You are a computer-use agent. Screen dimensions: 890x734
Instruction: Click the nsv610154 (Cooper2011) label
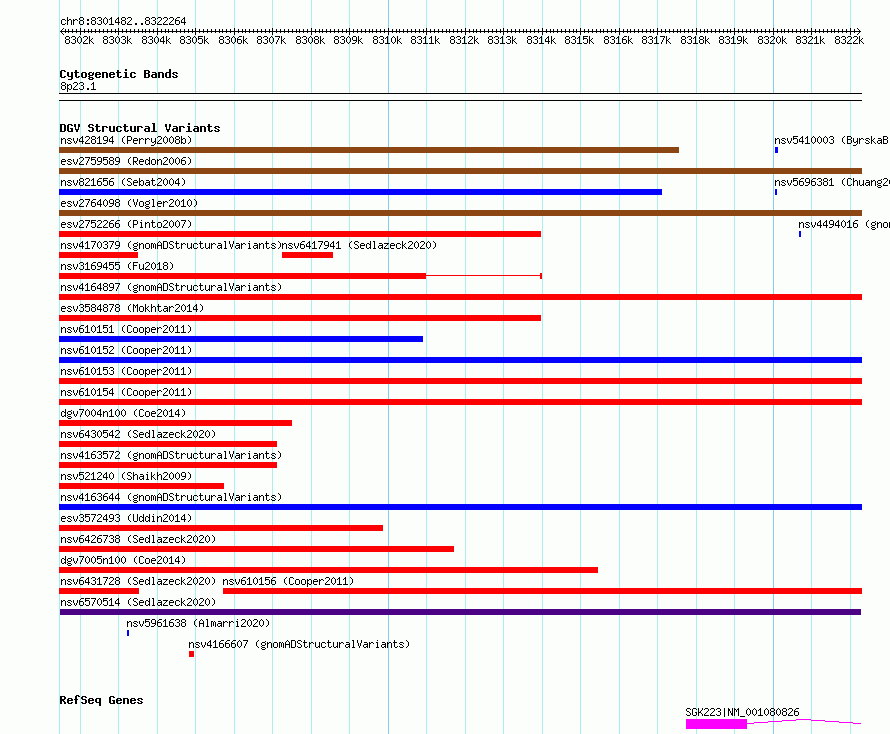tap(126, 392)
